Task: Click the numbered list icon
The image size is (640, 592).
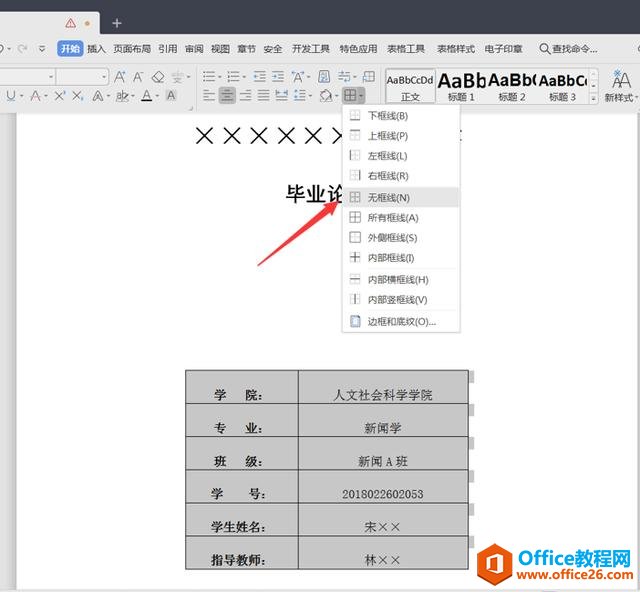Action: click(233, 76)
